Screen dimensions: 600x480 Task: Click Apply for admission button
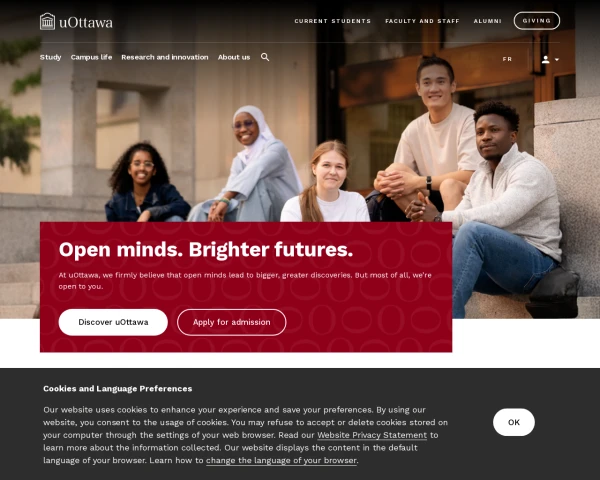[x=232, y=322]
